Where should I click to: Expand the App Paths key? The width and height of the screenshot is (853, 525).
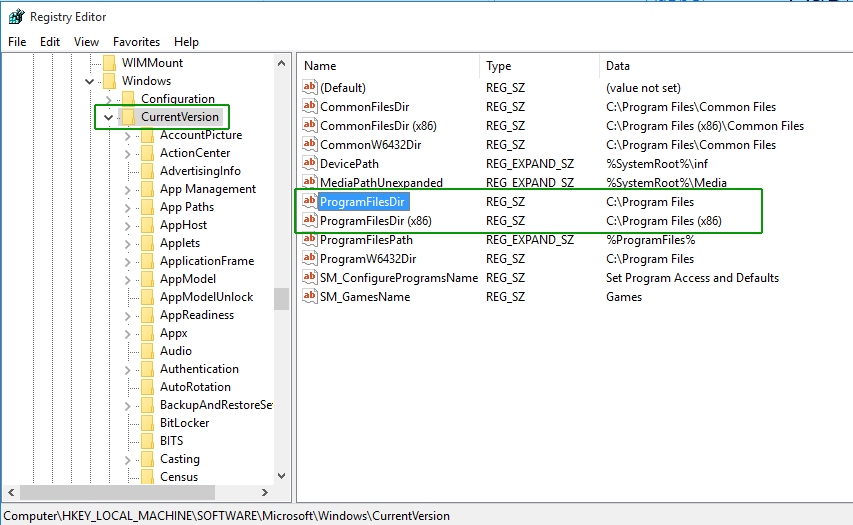pos(128,208)
